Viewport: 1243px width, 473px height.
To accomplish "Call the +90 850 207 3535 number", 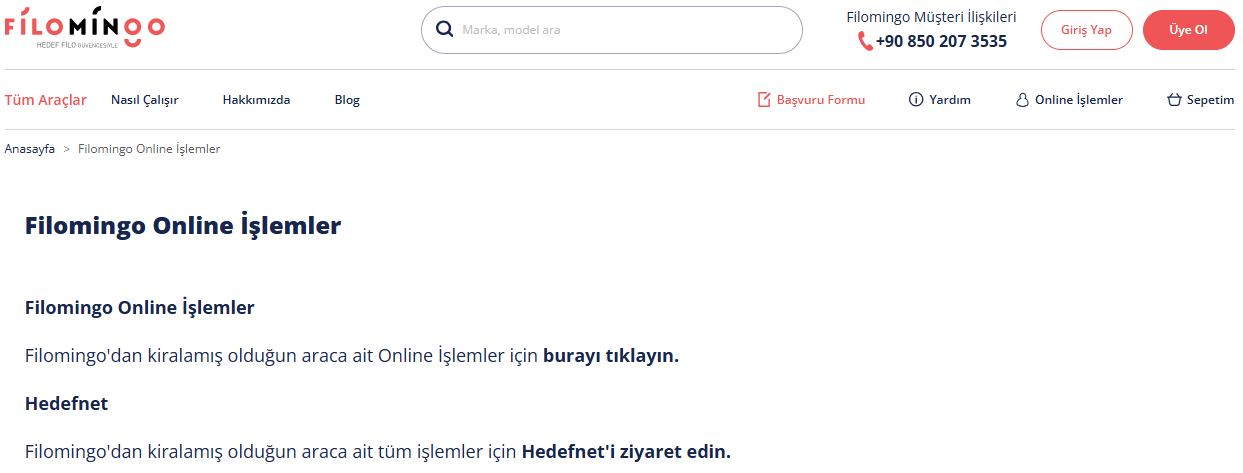I will pyautogui.click(x=941, y=42).
